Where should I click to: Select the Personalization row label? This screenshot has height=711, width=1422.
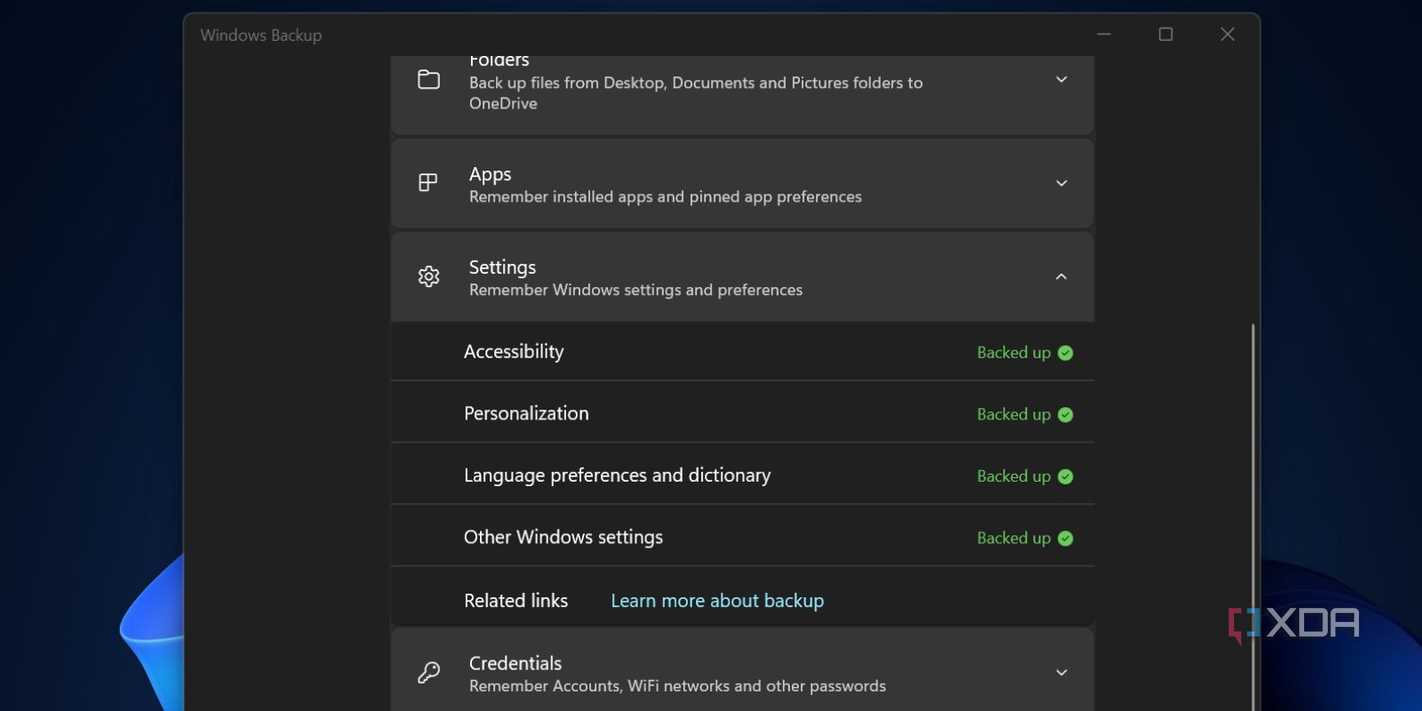tap(526, 413)
